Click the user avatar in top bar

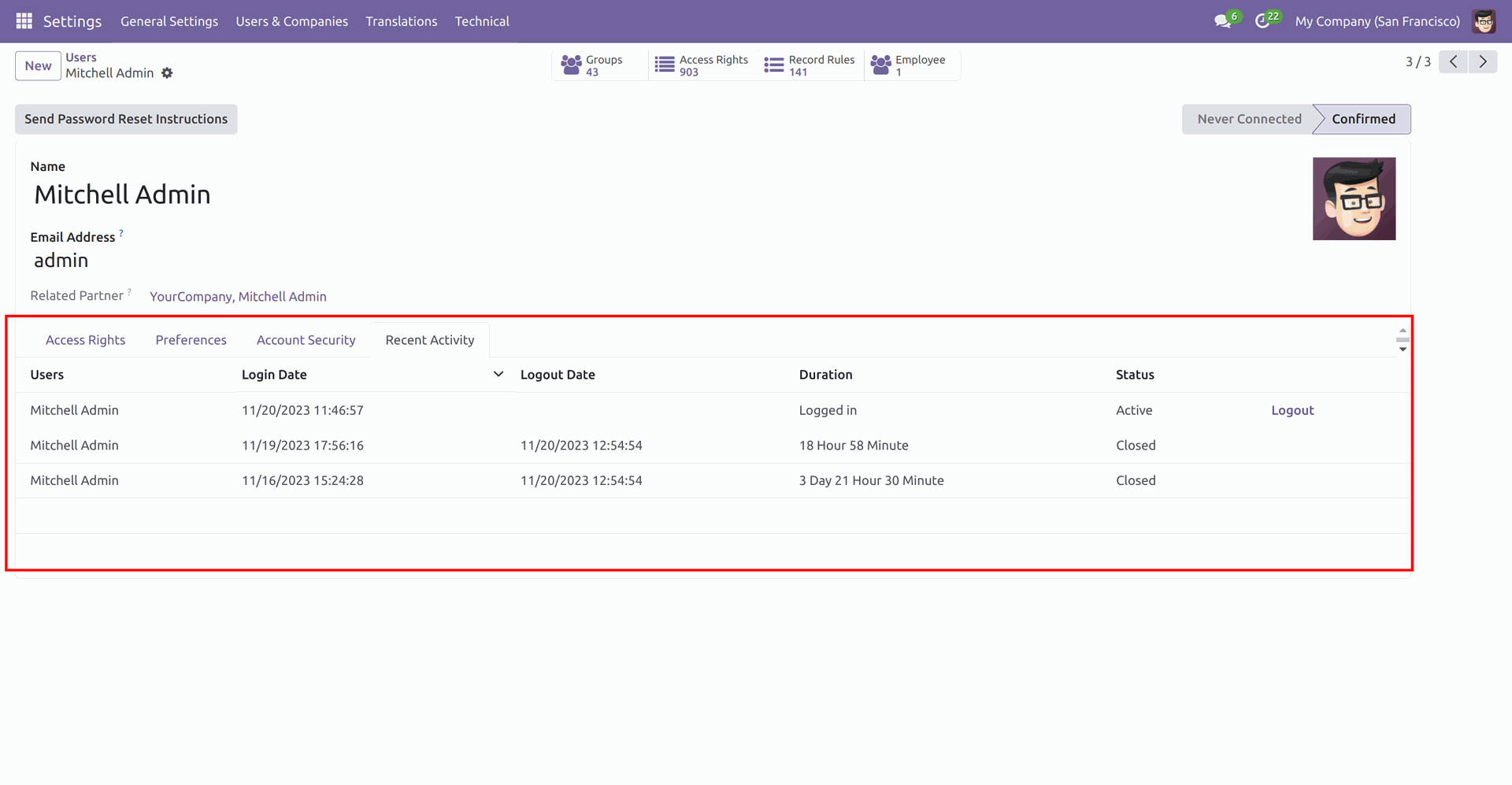pyautogui.click(x=1484, y=21)
